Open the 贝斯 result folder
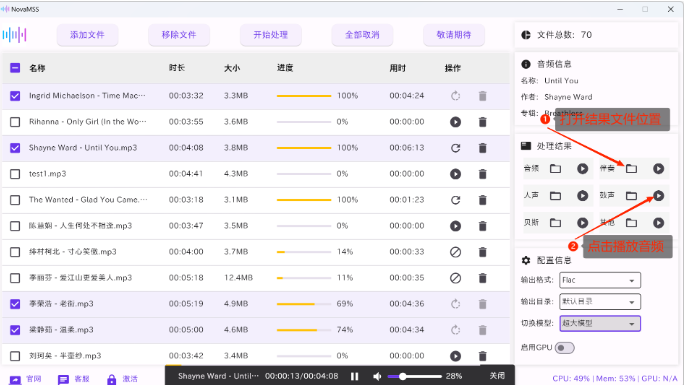The width and height of the screenshot is (685, 385). click(555, 223)
